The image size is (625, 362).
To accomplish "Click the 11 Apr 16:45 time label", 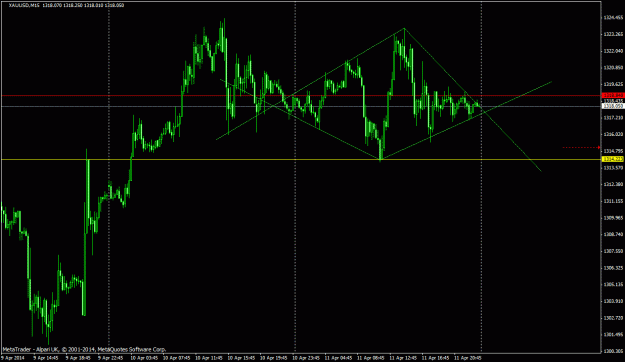I will point(435,358).
